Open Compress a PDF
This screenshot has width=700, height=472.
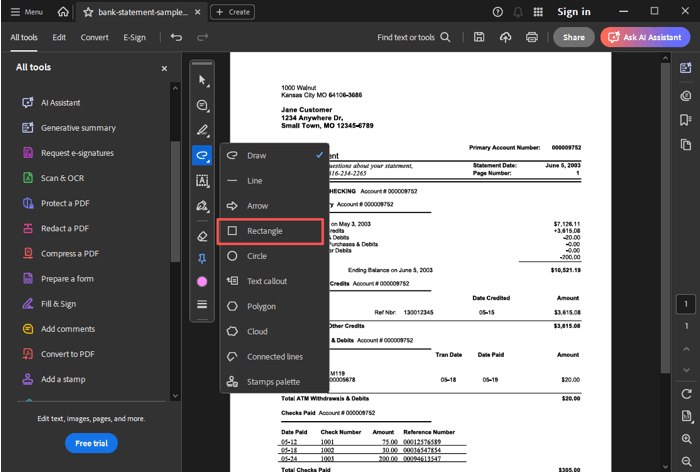coord(61,253)
